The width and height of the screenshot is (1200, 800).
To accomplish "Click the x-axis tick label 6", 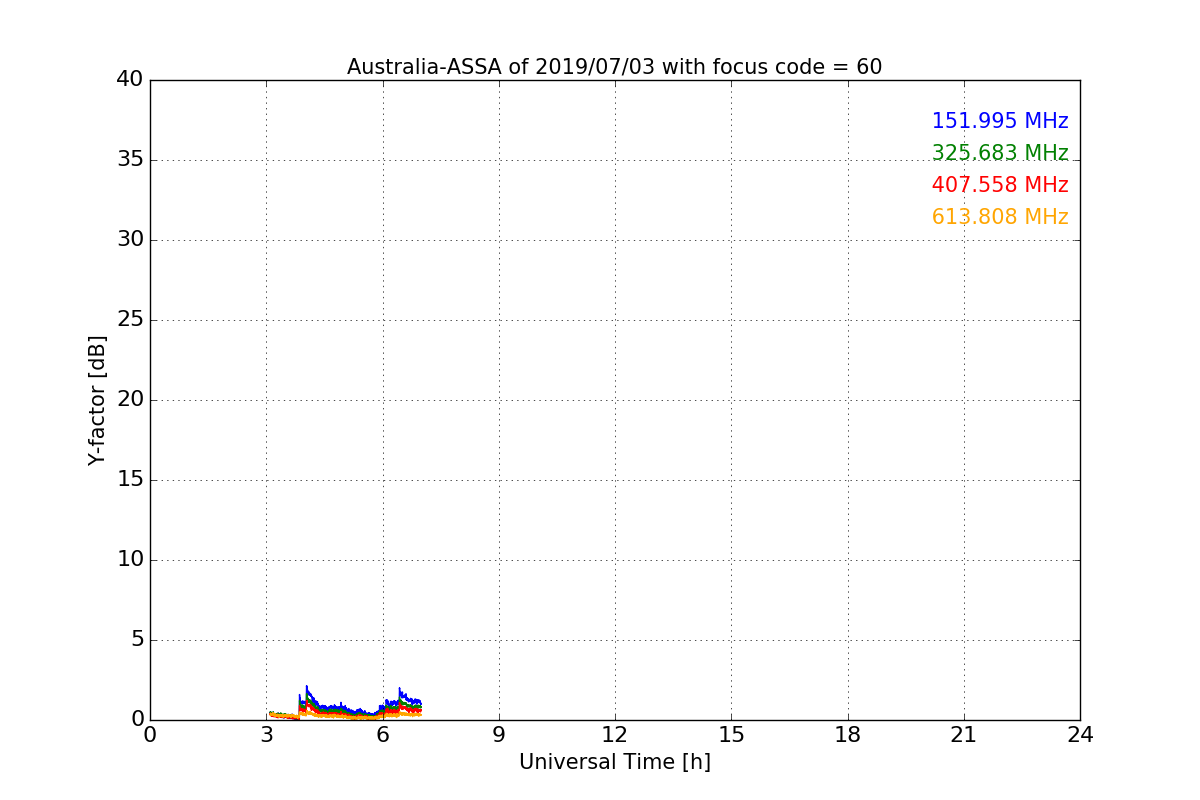I will (x=382, y=735).
